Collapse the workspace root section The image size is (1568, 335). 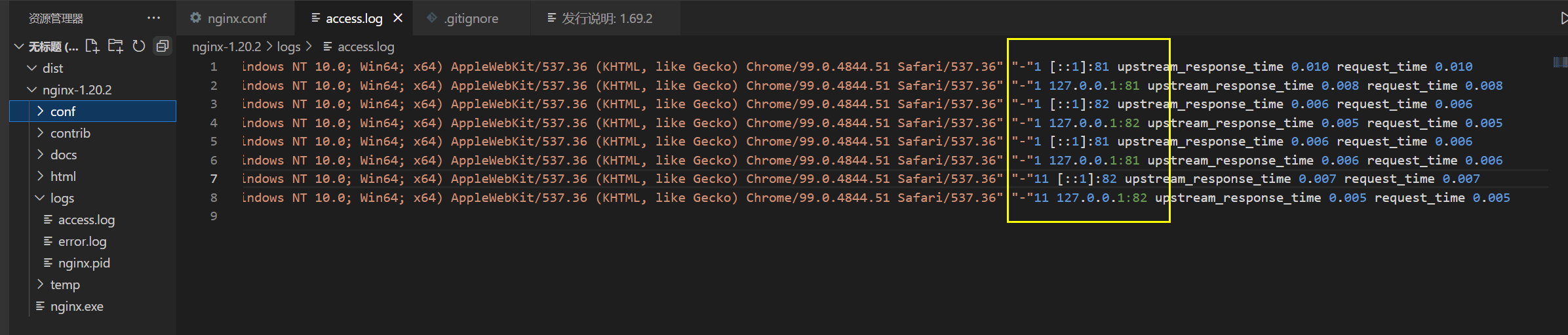coord(19,47)
